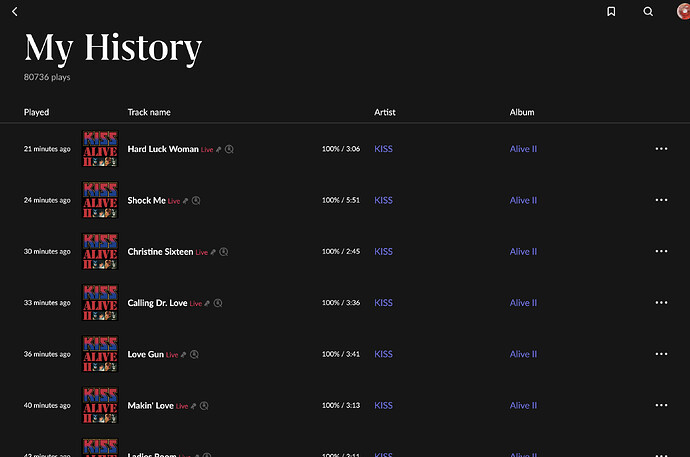Viewport: 690px width, 457px height.
Task: Open more options for Shock Me
Action: point(661,200)
